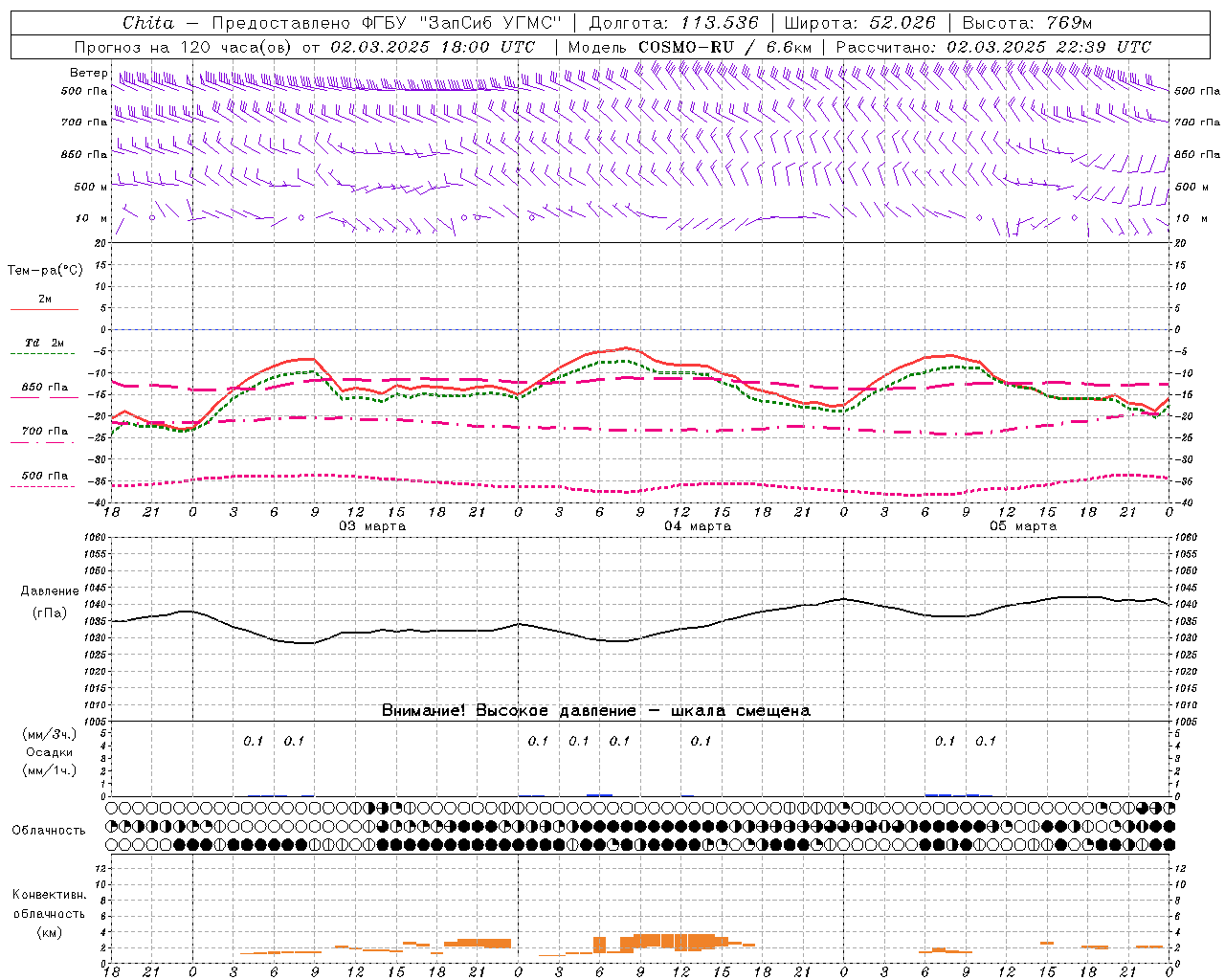Click the 'Рассчитано: 02.03.2025 22:39 UTC' timestamp

coord(993,47)
